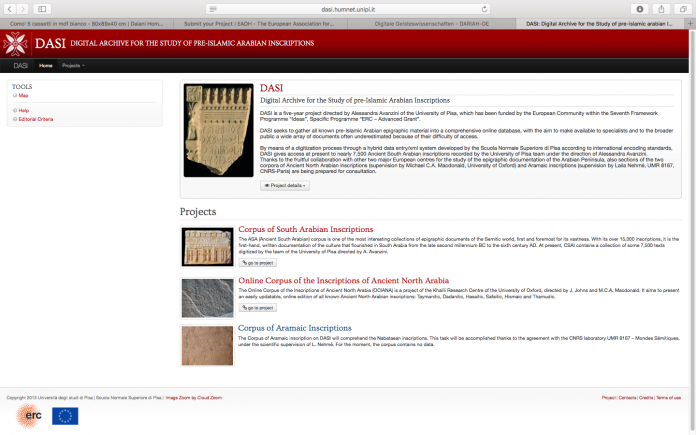Open Corpus of Aramaic Inscriptions title

coord(295,328)
